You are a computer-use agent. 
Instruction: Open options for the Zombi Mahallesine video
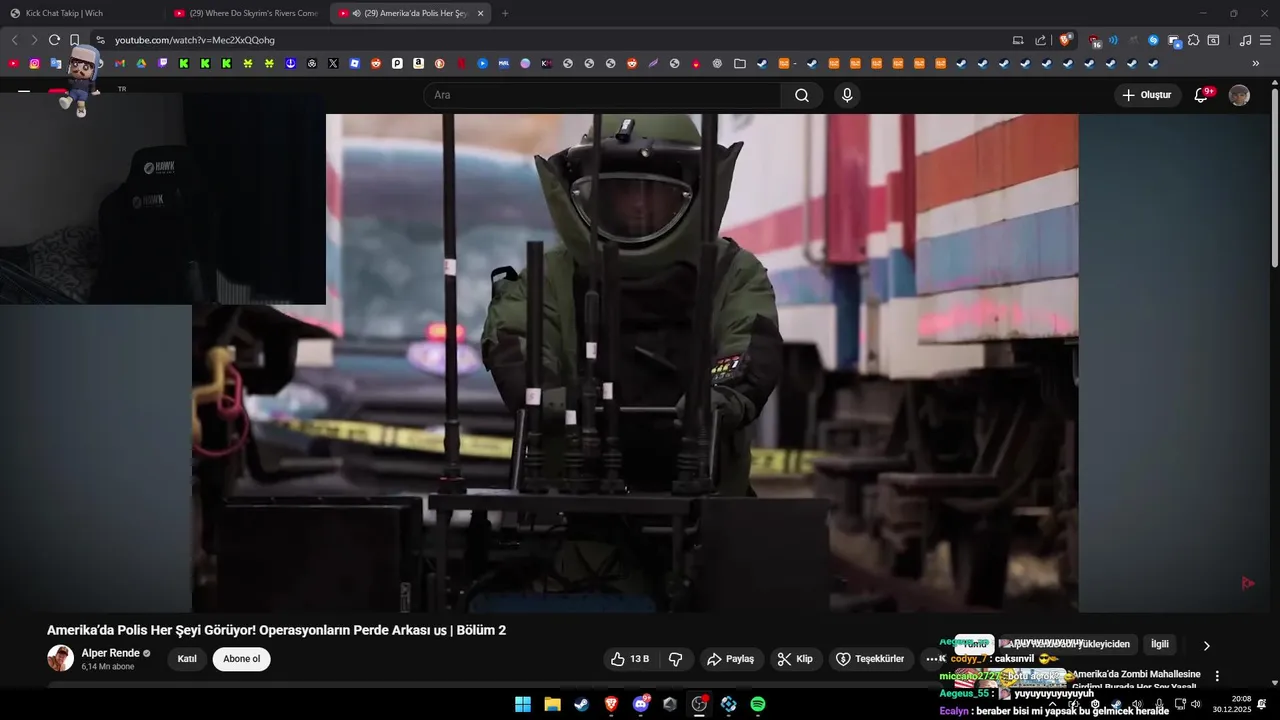[1217, 676]
